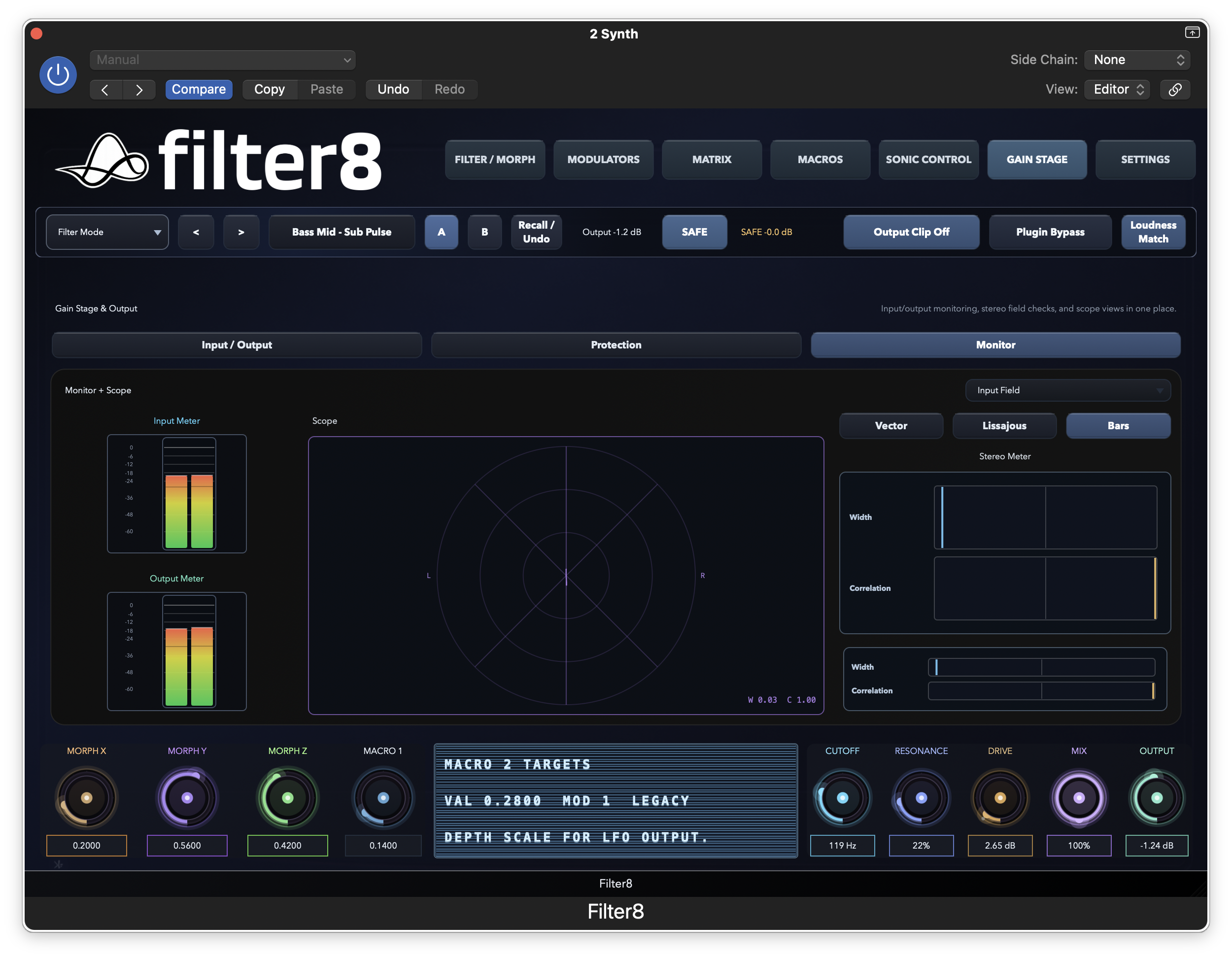The width and height of the screenshot is (1232, 959).
Task: Click the Macro 1 knob
Action: 383,798
